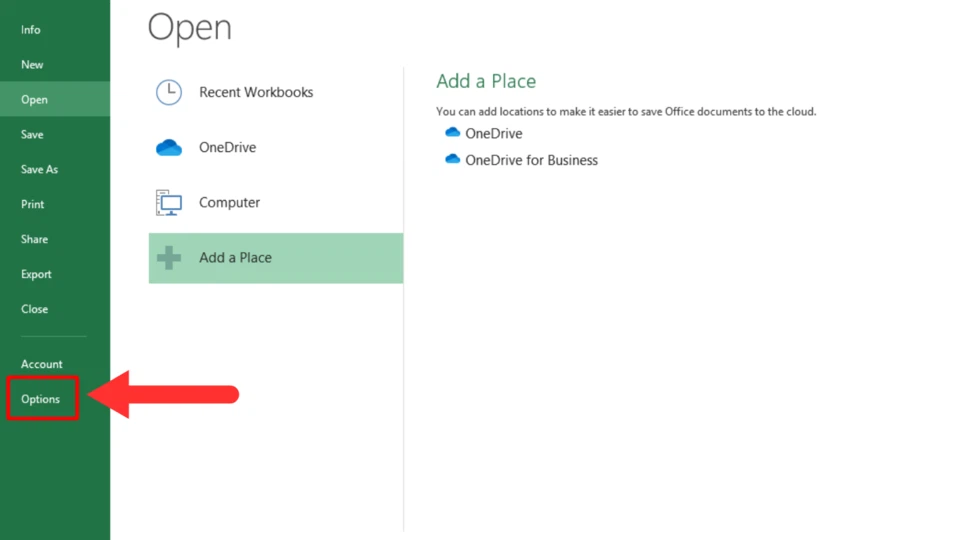Go to Print in the sidebar
960x540 pixels.
click(x=32, y=205)
